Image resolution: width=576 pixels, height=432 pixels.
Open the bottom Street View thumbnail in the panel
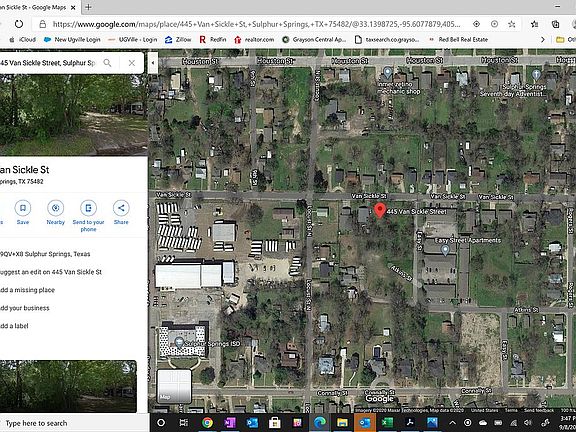68,386
